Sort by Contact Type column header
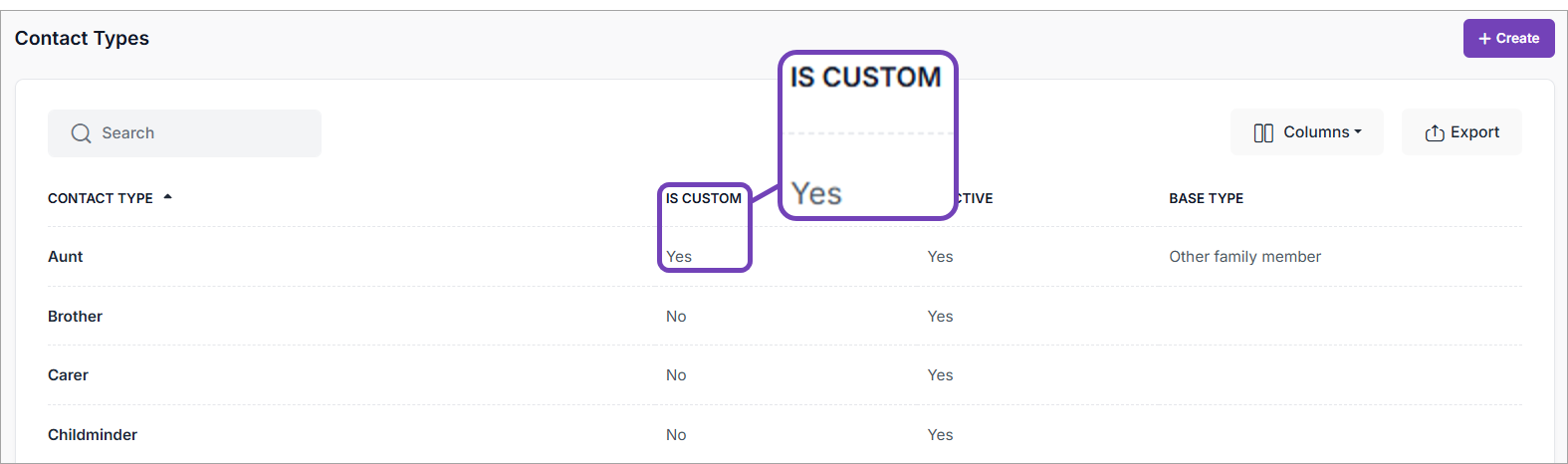This screenshot has height=464, width=1568. click(101, 198)
